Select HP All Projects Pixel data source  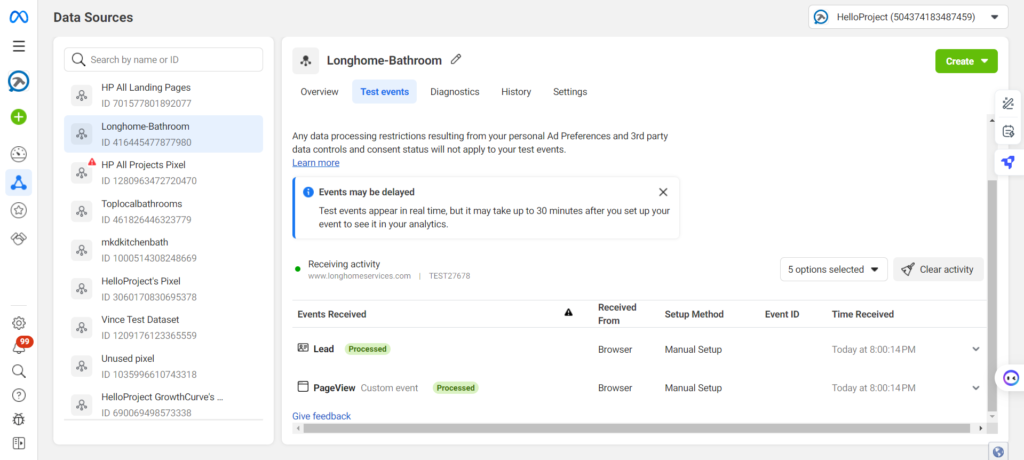[163, 172]
